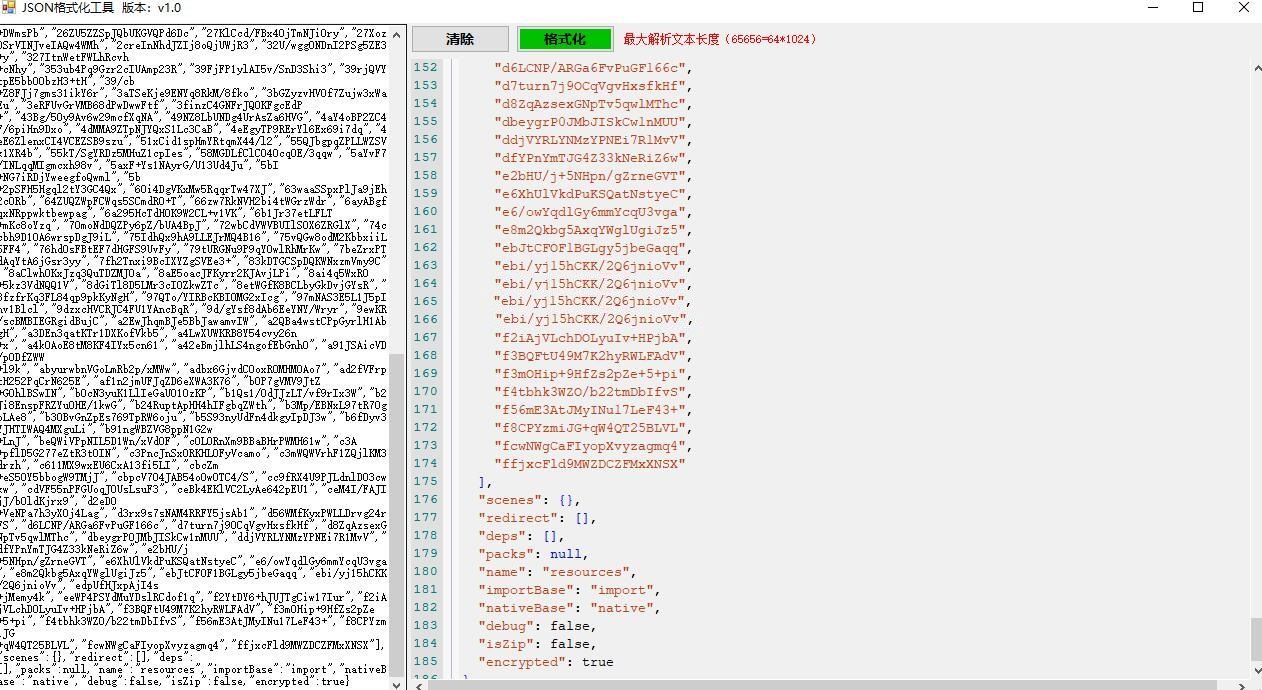Click inside the raw JSON input text area
Image resolution: width=1262 pixels, height=690 pixels.
(x=190, y=300)
